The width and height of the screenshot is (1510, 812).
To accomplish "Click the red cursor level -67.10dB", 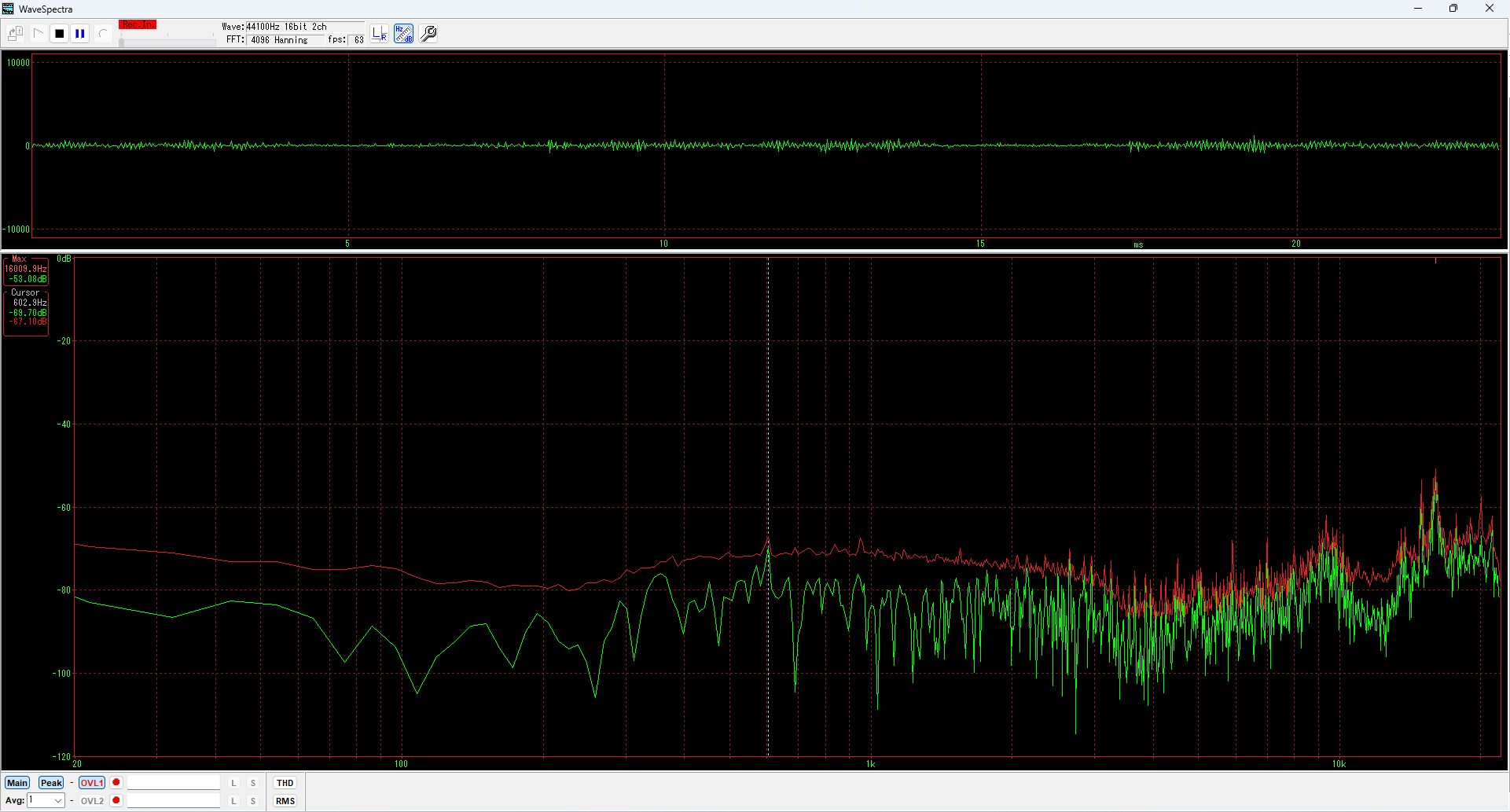I will pyautogui.click(x=28, y=321).
